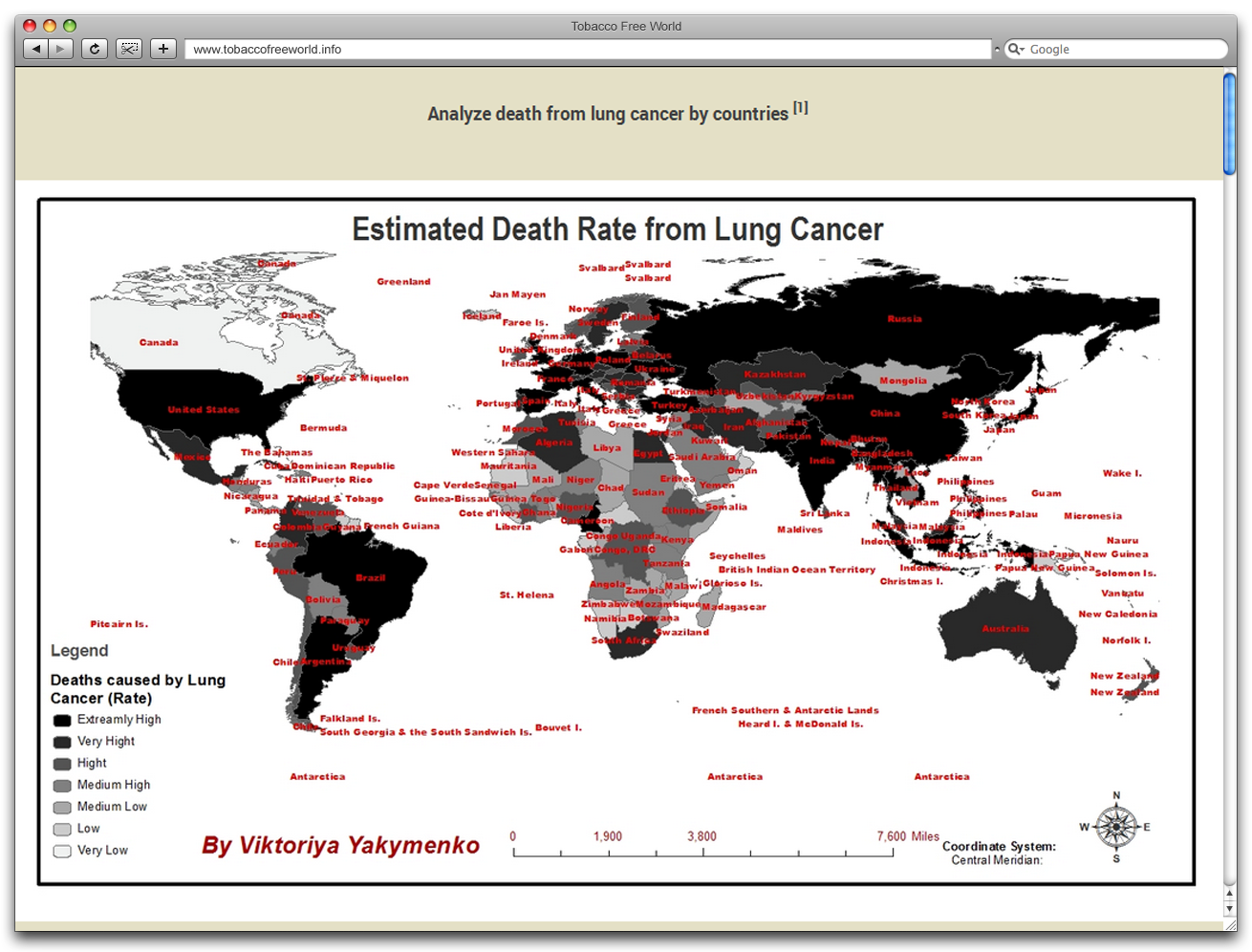
Task: Click the 'Legend' heading text
Action: click(79, 651)
